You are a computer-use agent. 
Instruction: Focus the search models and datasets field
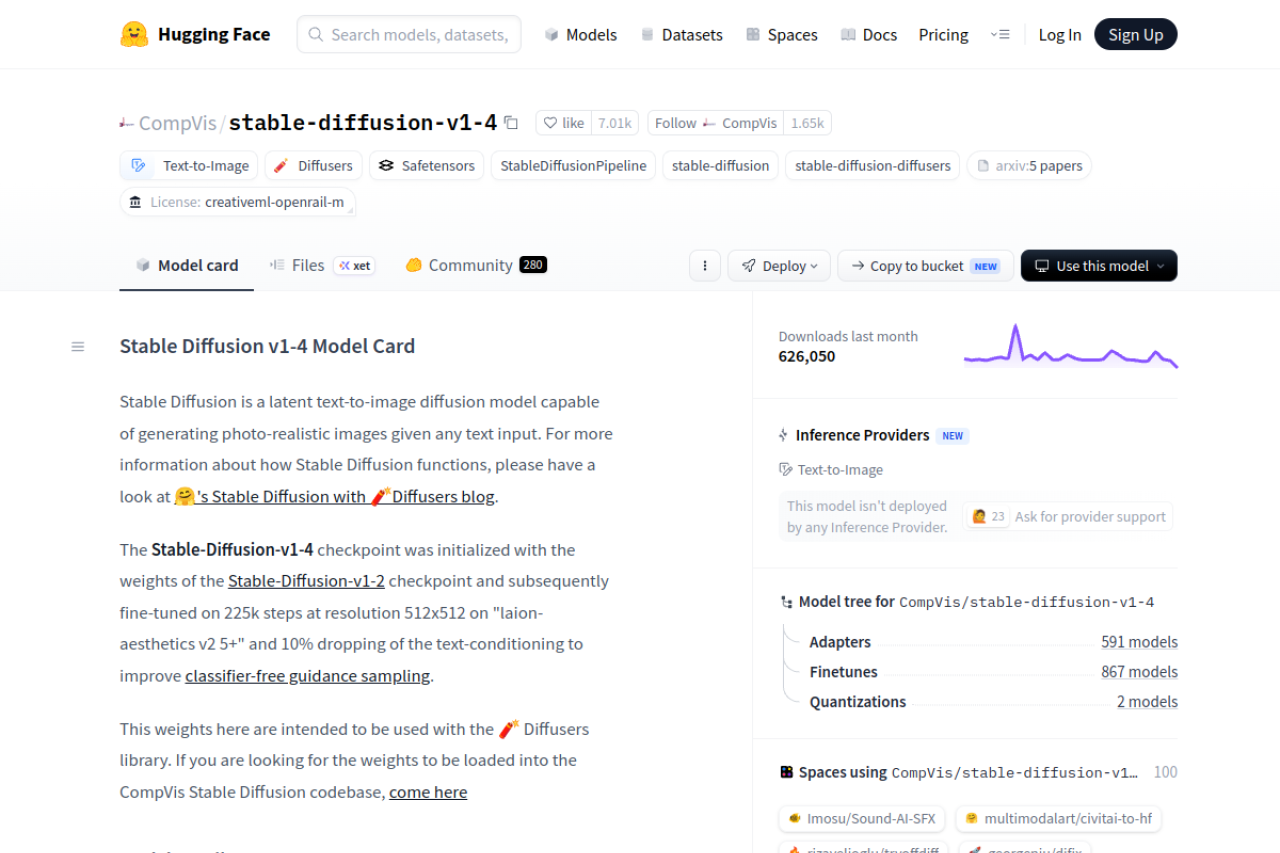tap(409, 34)
